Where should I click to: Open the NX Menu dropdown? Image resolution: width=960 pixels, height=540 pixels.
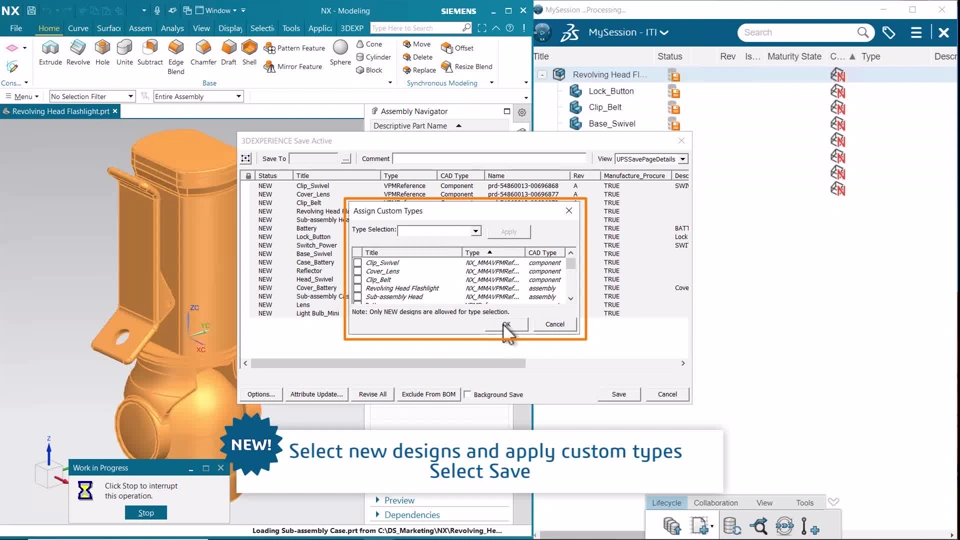22,96
